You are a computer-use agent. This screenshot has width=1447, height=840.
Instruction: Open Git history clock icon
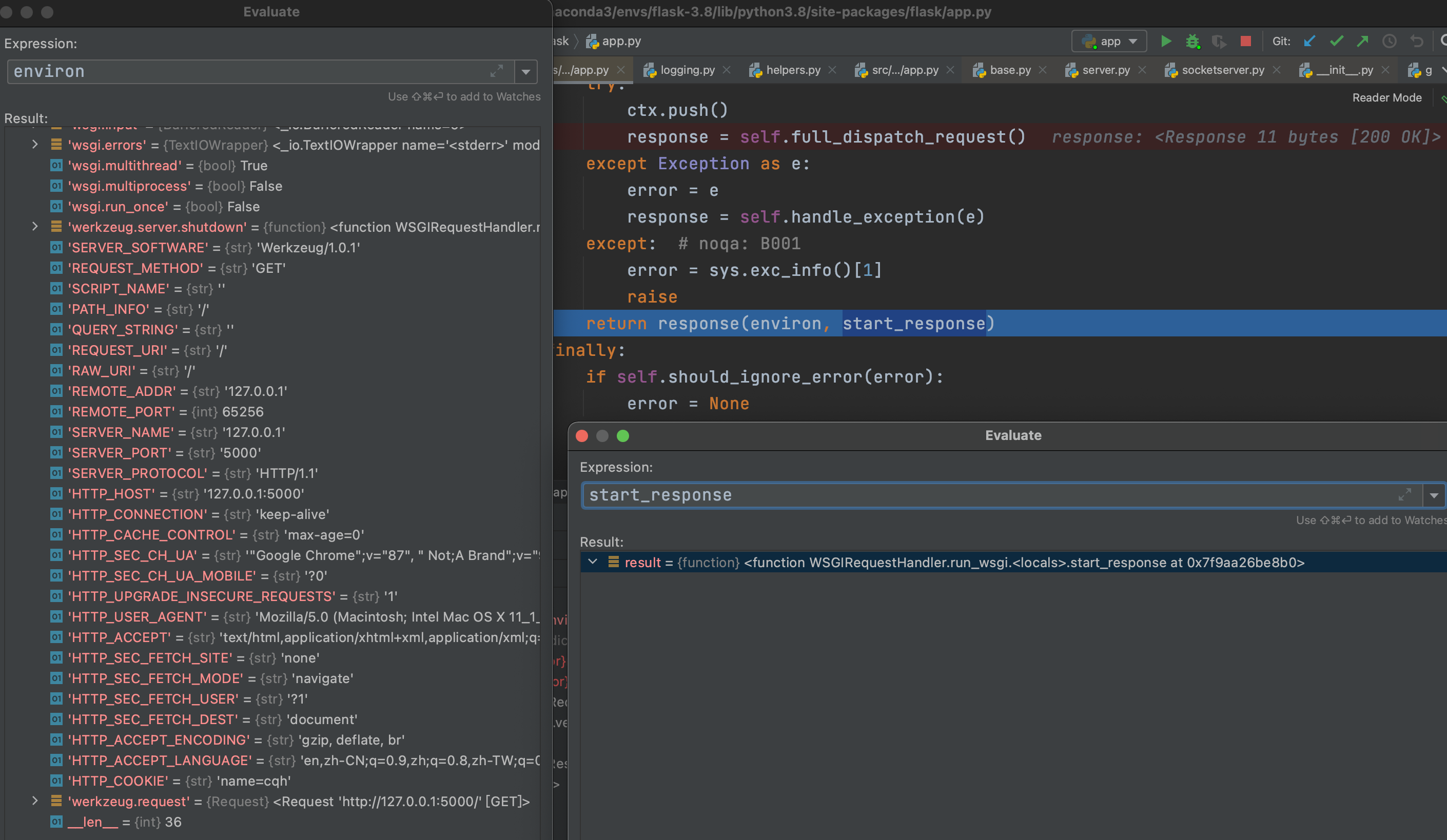point(1389,42)
